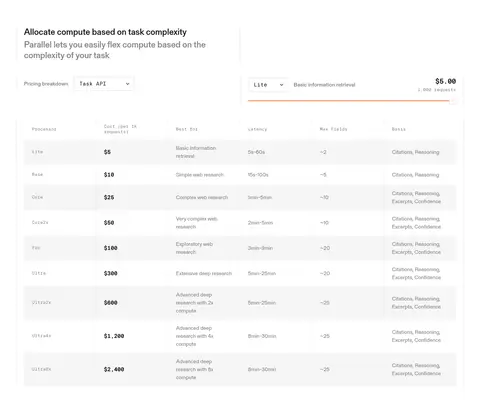Select the Ultra2x processor row
Screen dimensions: 480x413
point(240,303)
